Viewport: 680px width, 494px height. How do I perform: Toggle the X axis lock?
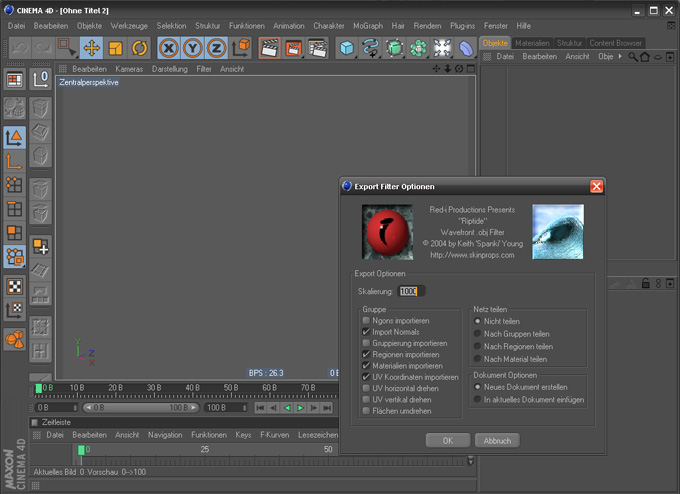pos(169,48)
